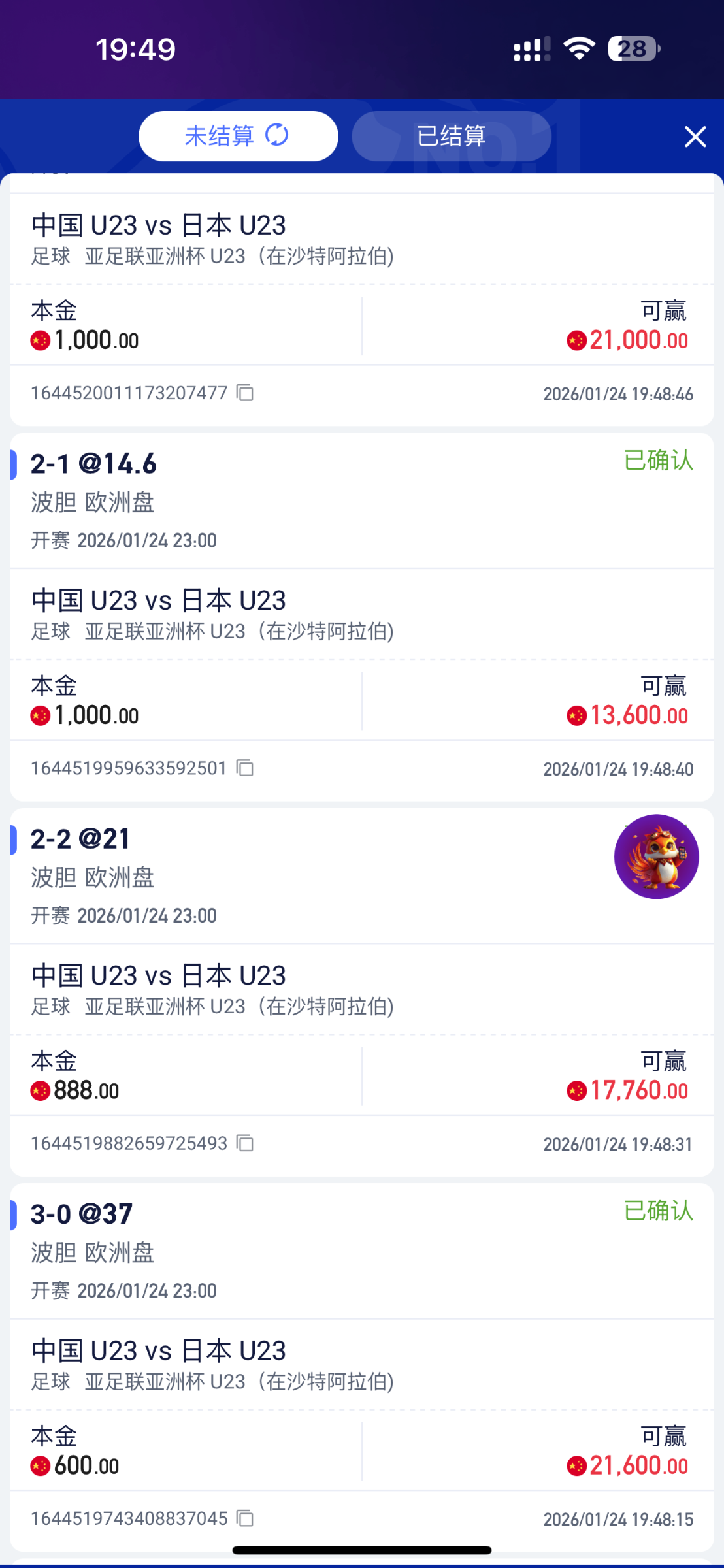Tap the 888.00 stake amount
This screenshot has height=1568, width=724.
[x=86, y=1090]
